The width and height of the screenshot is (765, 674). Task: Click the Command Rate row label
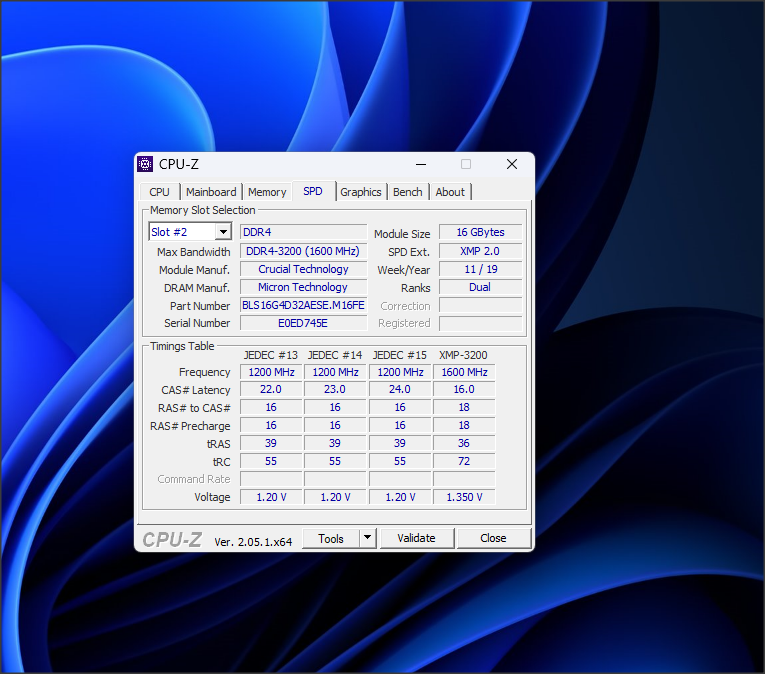pos(194,479)
